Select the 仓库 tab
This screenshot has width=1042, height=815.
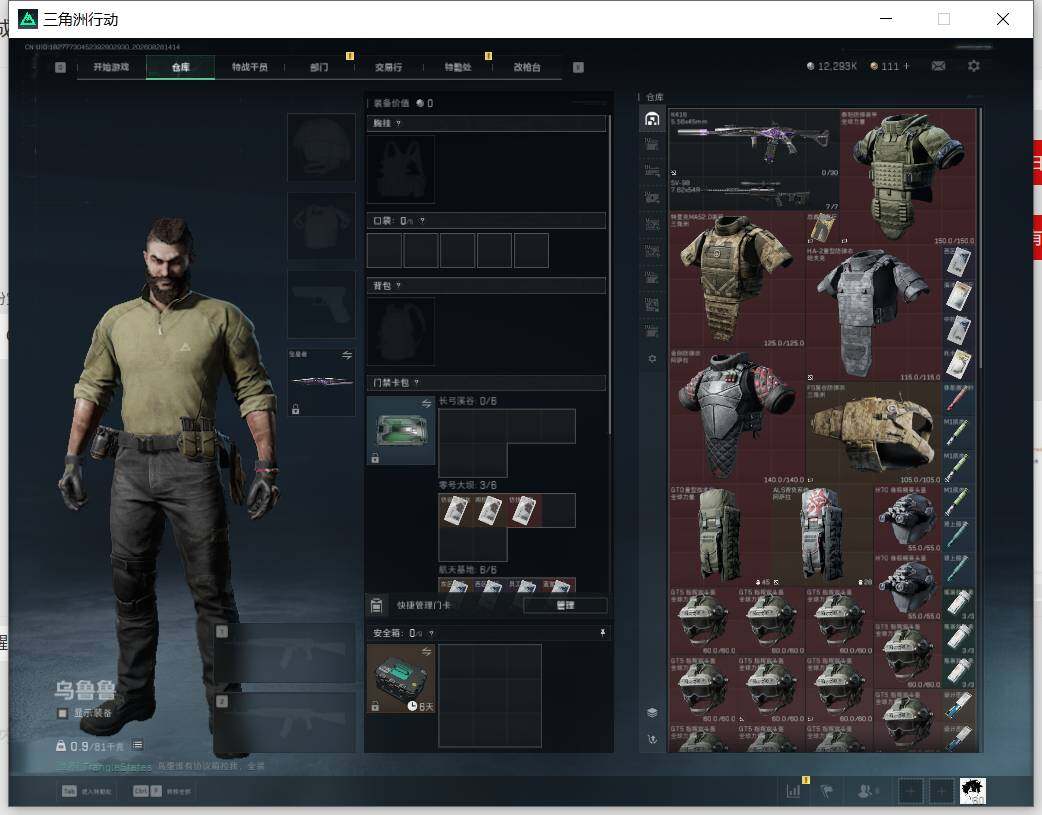pos(181,67)
